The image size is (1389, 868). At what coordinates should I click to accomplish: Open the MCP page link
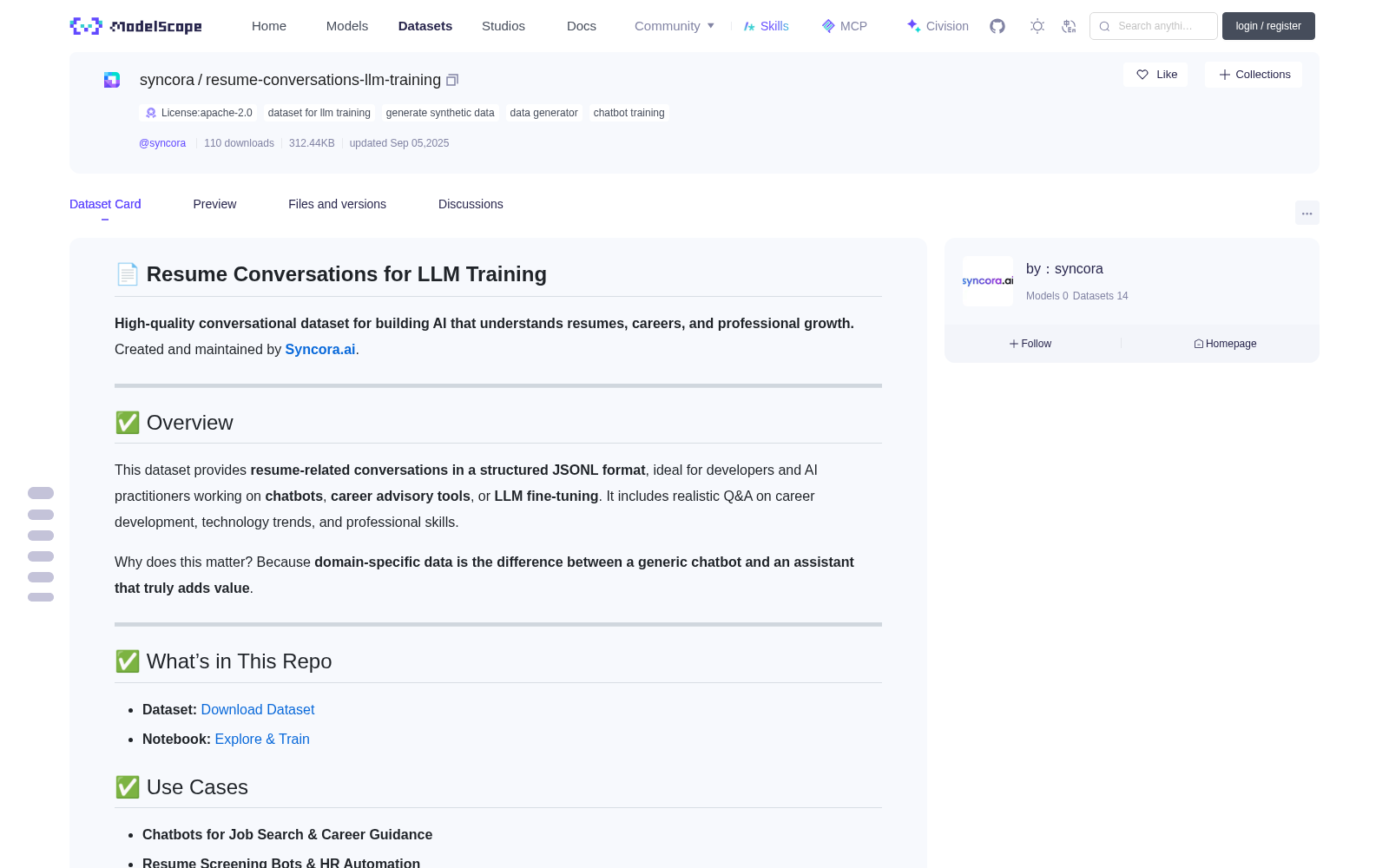[x=845, y=26]
